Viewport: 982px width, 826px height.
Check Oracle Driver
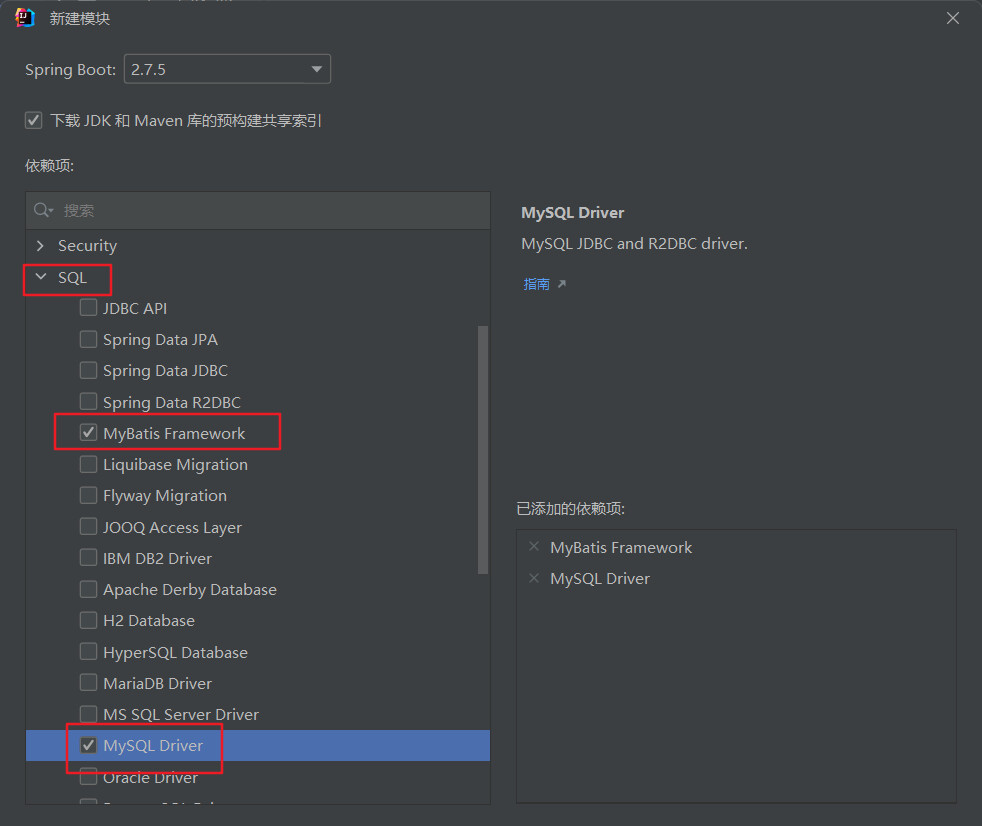point(88,777)
